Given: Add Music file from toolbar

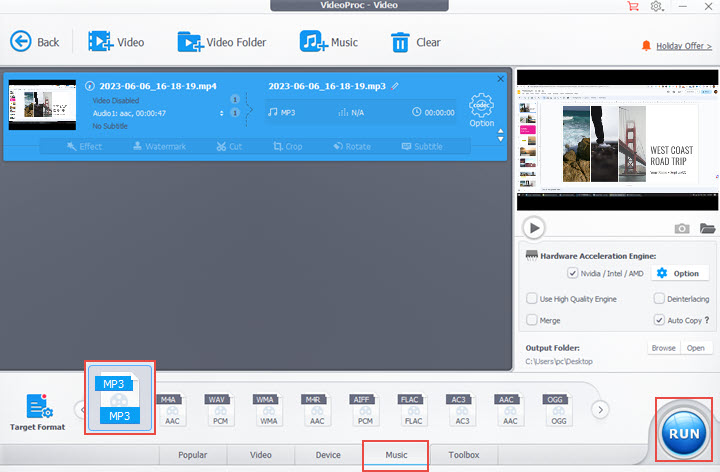Looking at the screenshot, I should click(x=328, y=42).
